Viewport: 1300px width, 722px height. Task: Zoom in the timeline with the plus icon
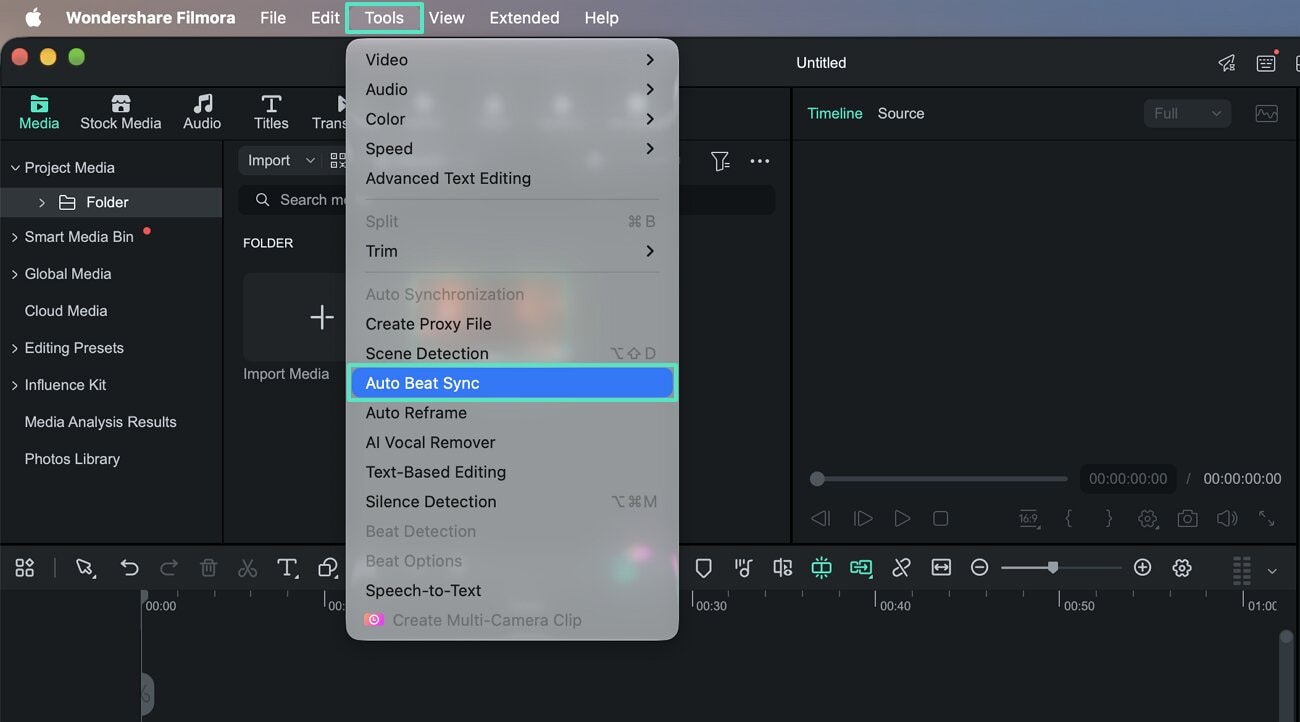[1143, 568]
